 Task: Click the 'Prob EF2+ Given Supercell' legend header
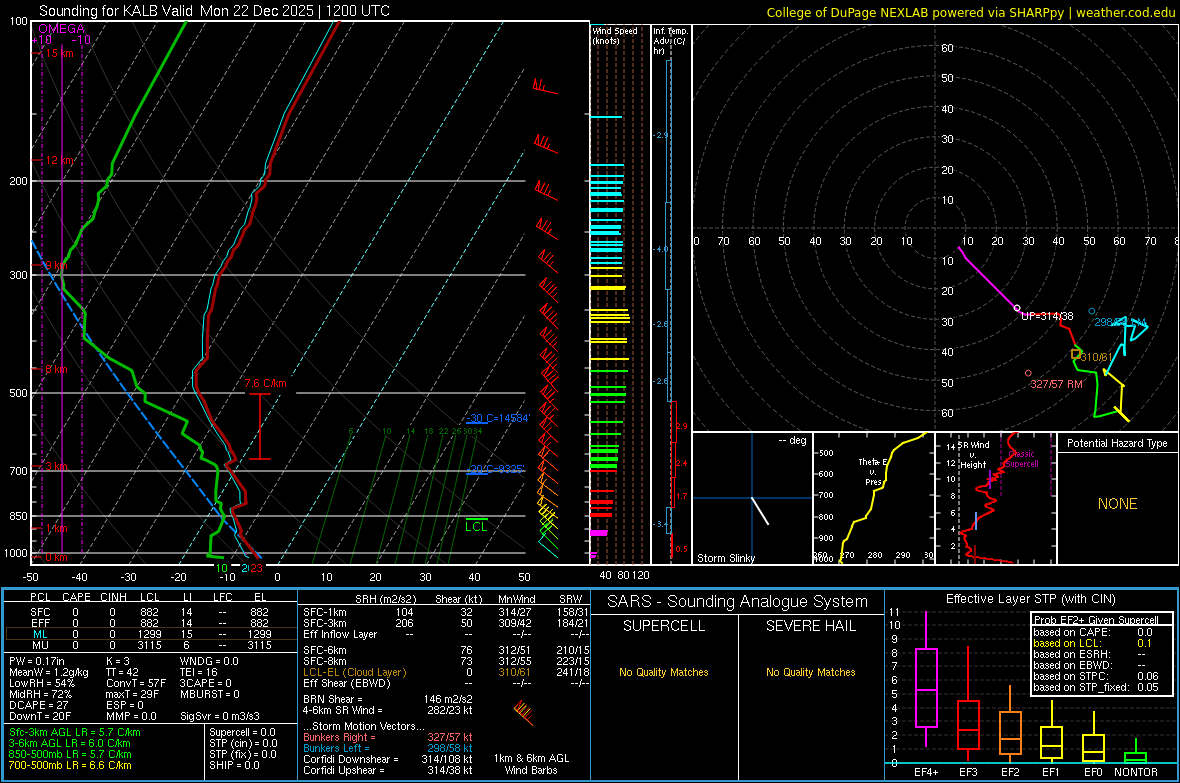pyautogui.click(x=1096, y=620)
